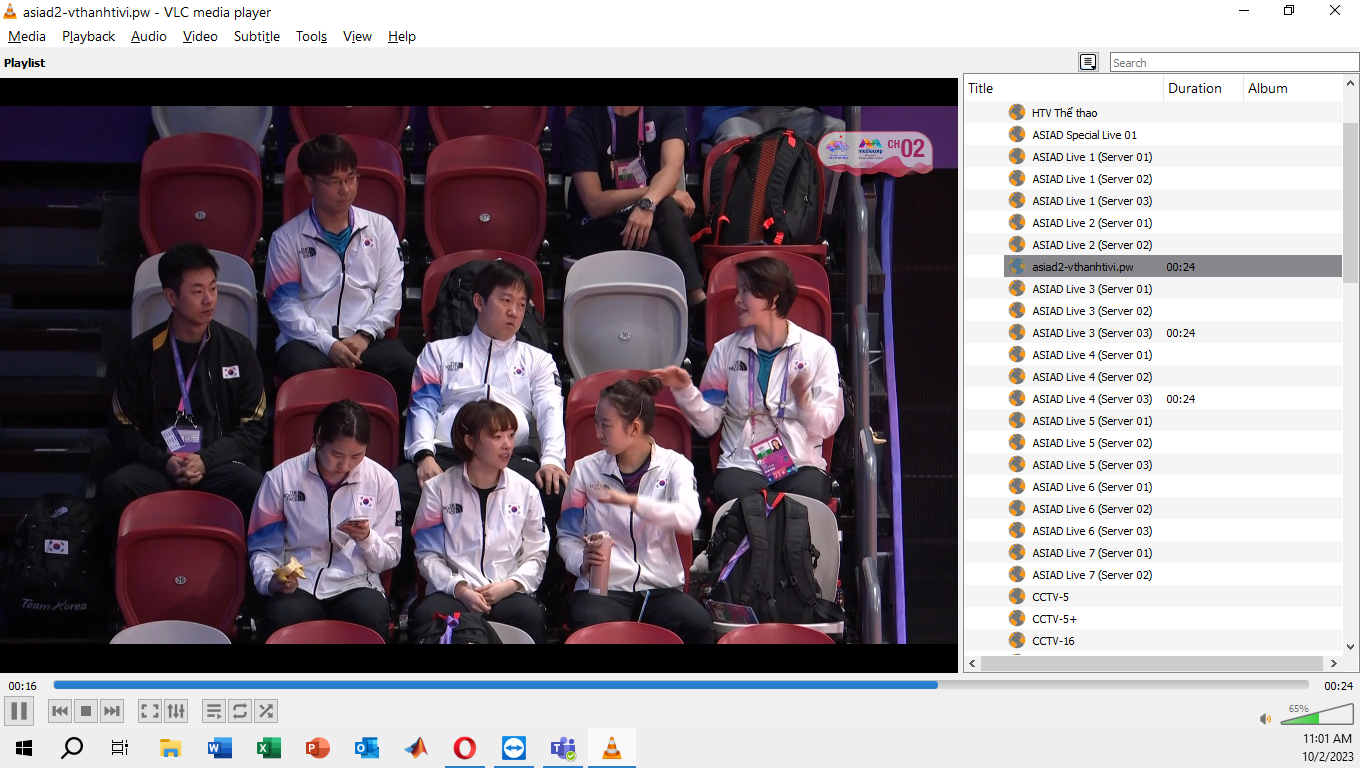Select ASIAD Live 7 (Server 02)
Image resolution: width=1360 pixels, height=768 pixels.
(x=1092, y=575)
